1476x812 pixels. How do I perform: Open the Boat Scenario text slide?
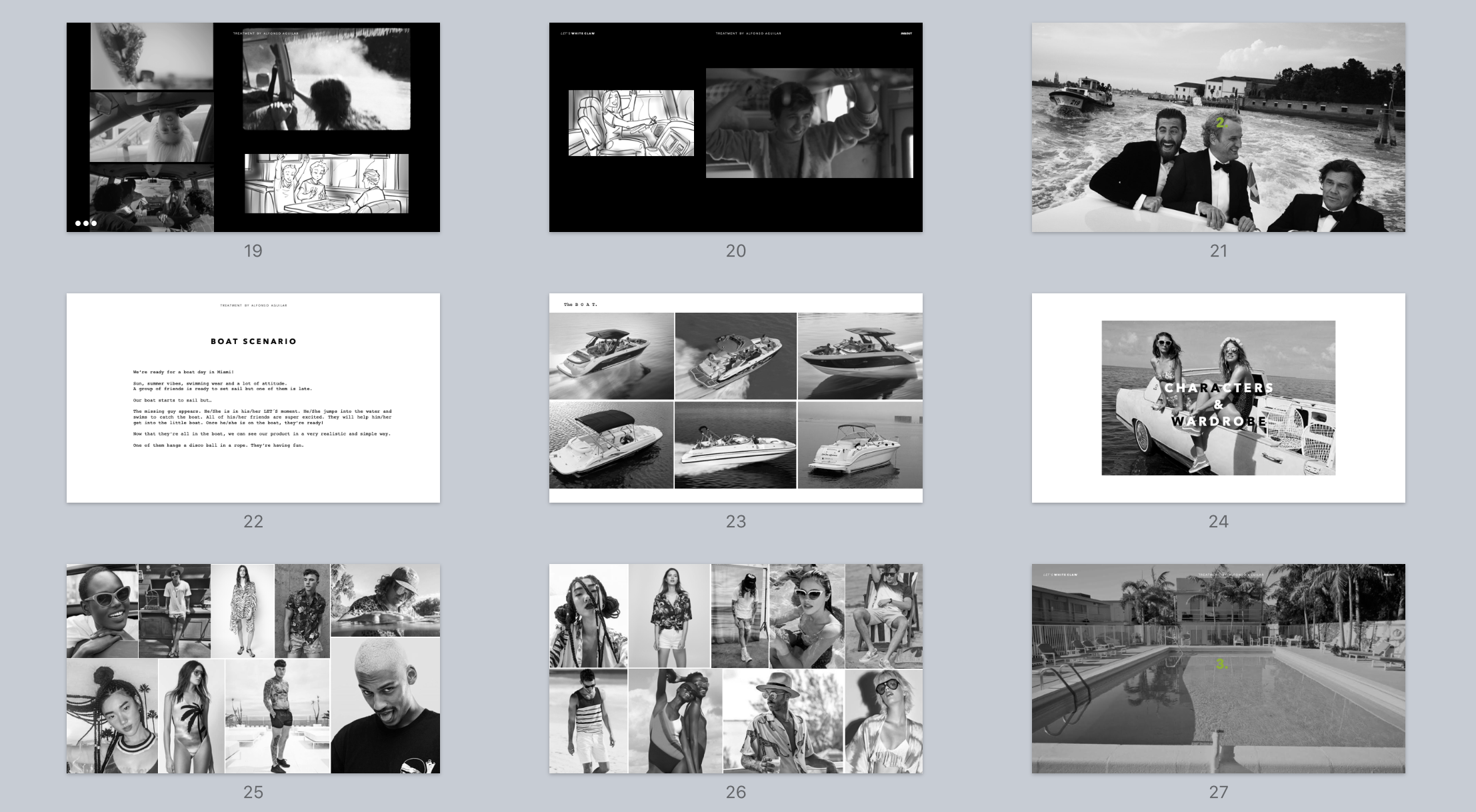coord(253,398)
